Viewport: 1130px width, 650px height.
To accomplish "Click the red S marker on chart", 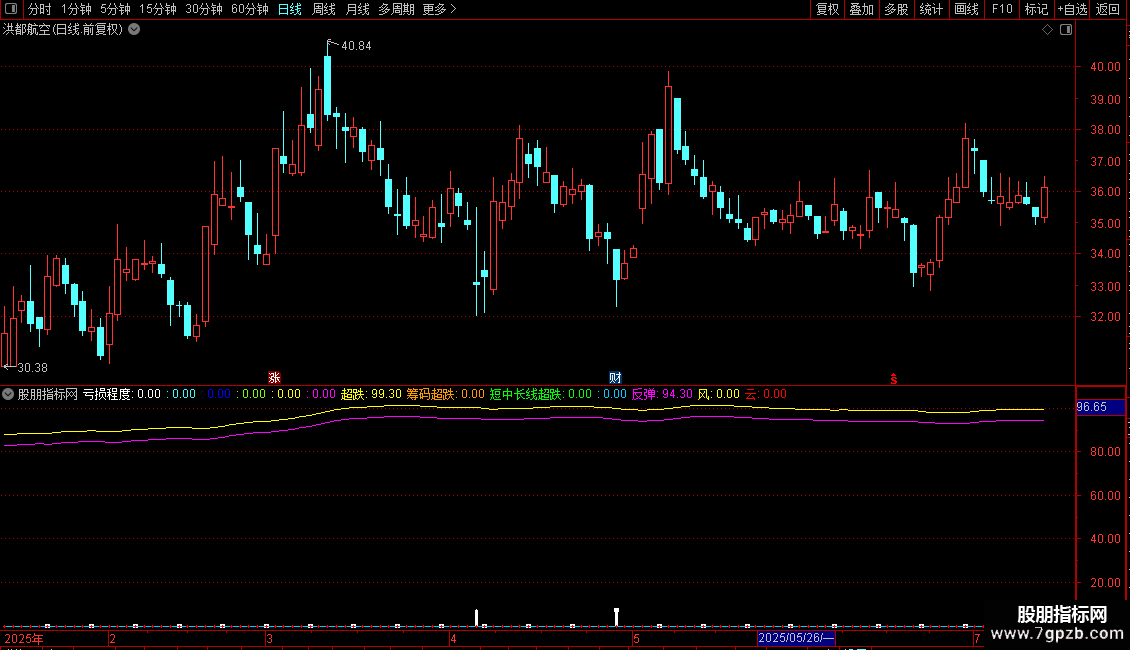I will pyautogui.click(x=894, y=379).
